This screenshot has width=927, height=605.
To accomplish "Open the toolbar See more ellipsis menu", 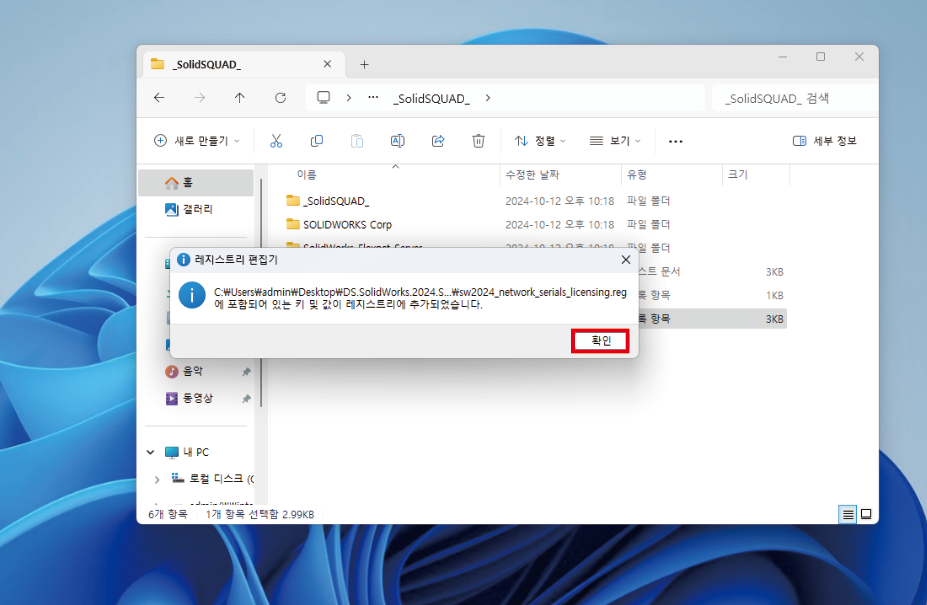I will click(x=676, y=141).
